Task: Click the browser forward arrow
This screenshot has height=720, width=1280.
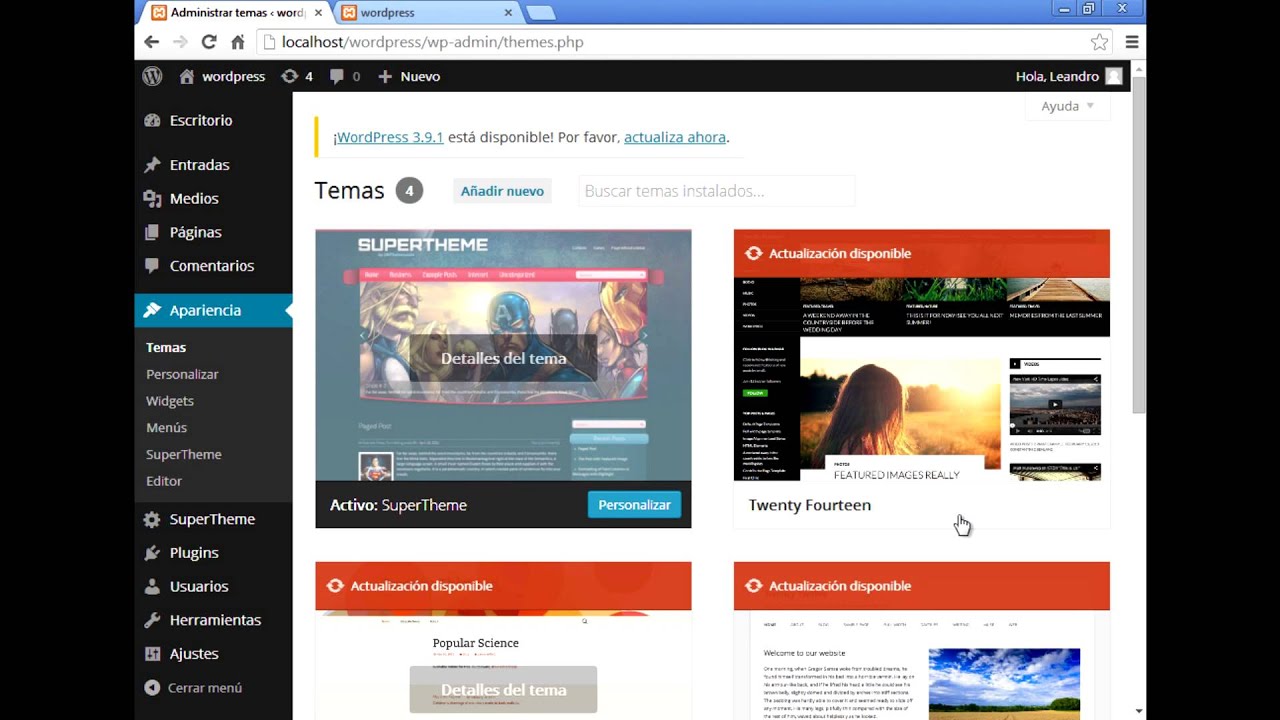Action: point(180,42)
